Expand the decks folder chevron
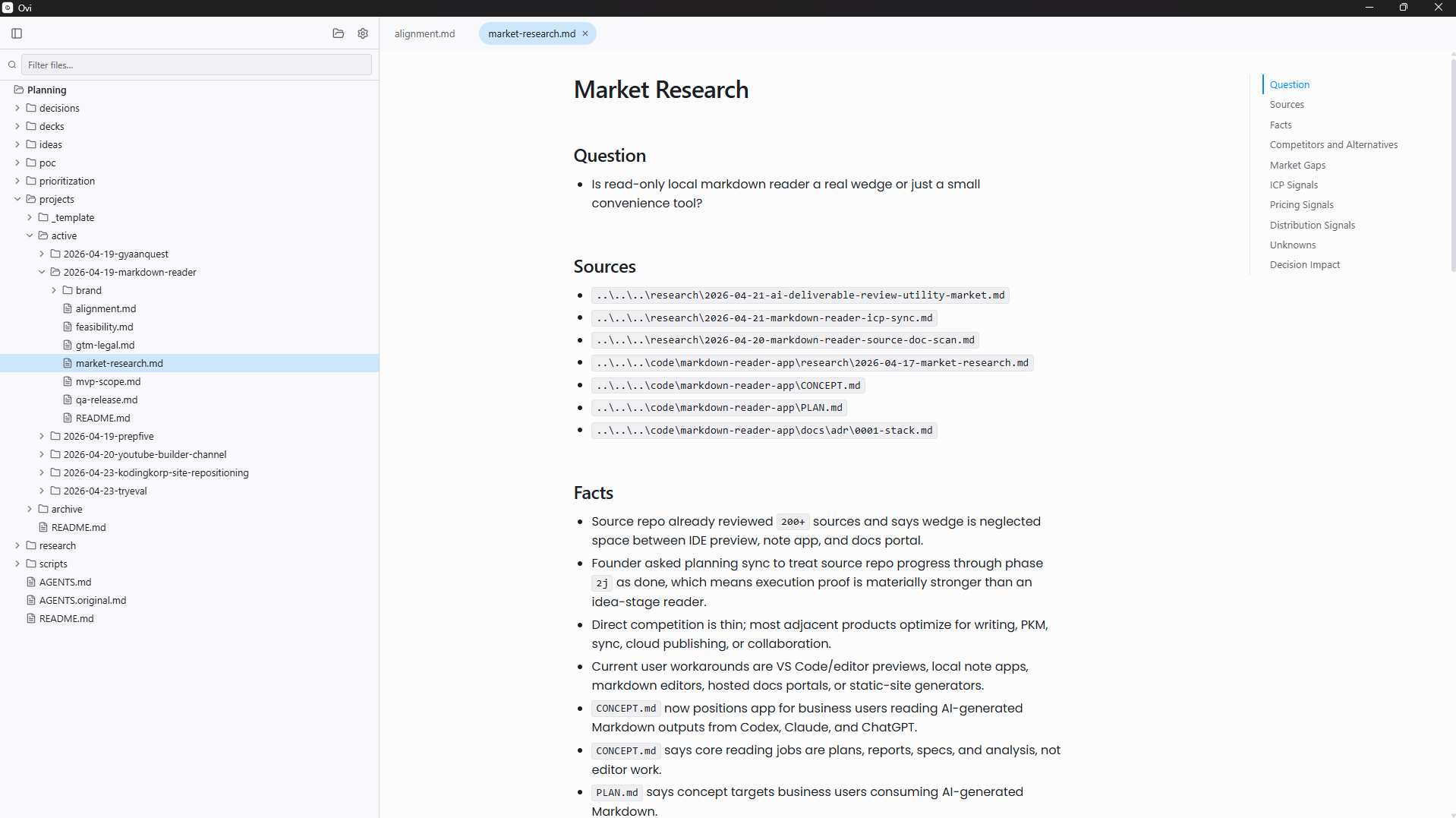This screenshot has height=818, width=1456. [17, 127]
